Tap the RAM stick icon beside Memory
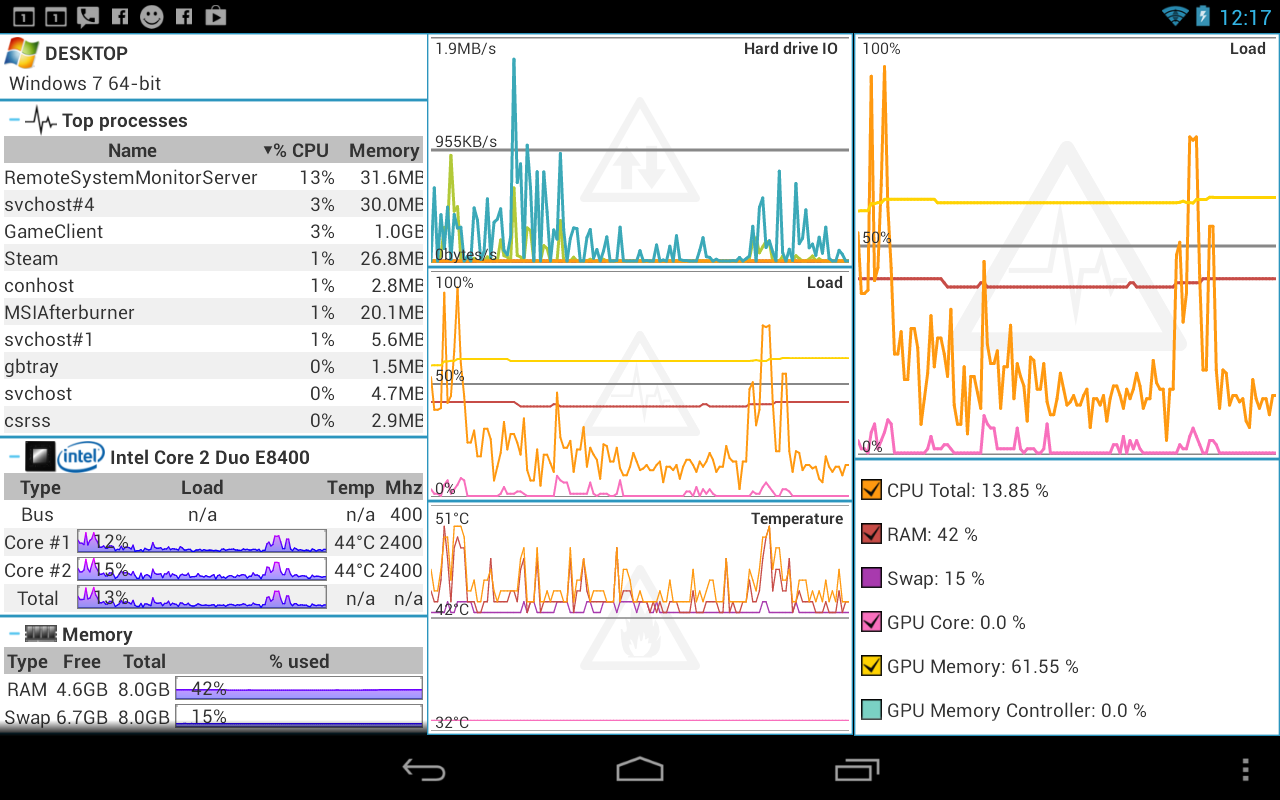Image resolution: width=1280 pixels, height=800 pixels. pos(41,634)
